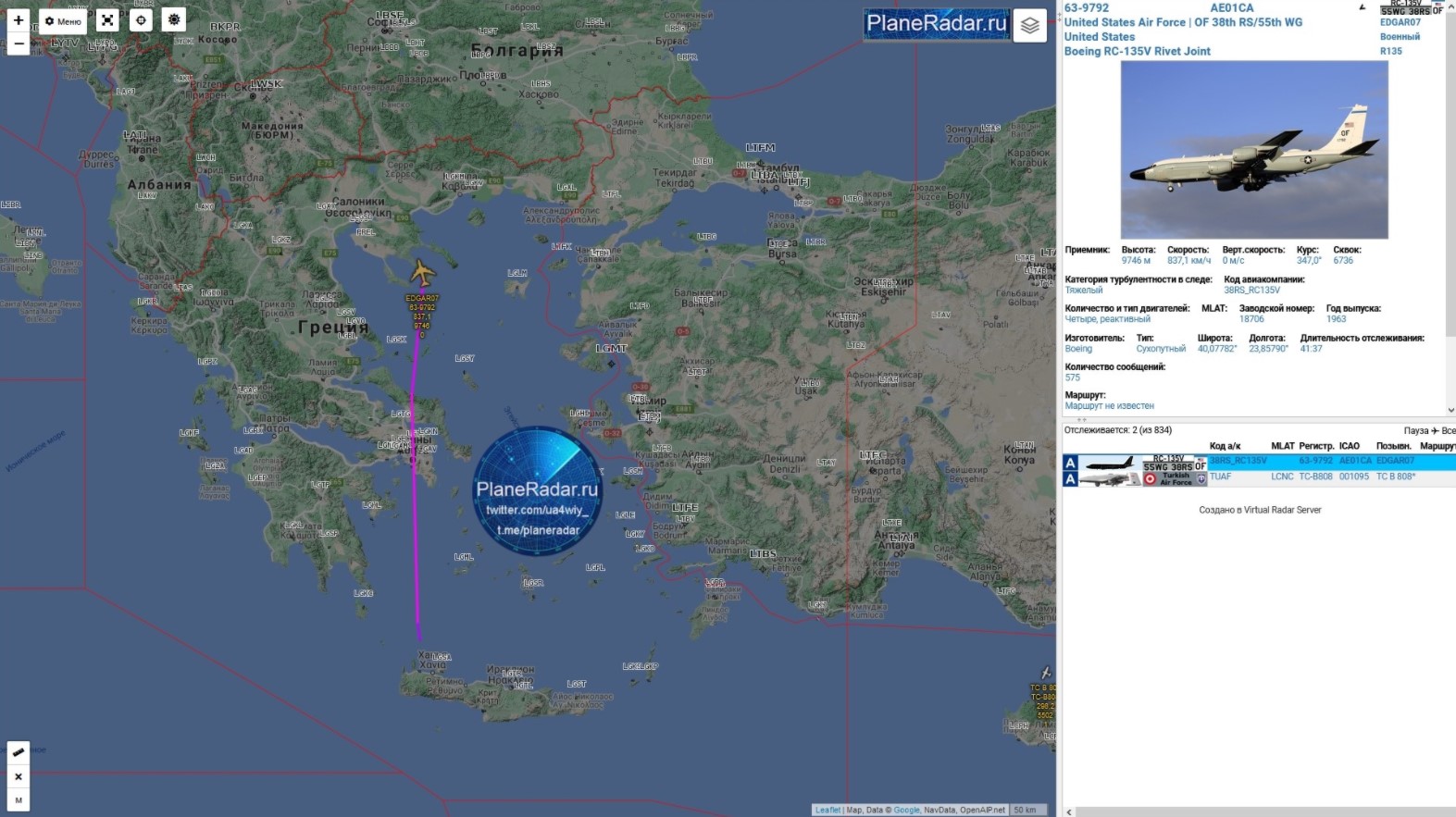Click the Маршрут не известен route text
The height and width of the screenshot is (817, 1456).
coord(1109,406)
